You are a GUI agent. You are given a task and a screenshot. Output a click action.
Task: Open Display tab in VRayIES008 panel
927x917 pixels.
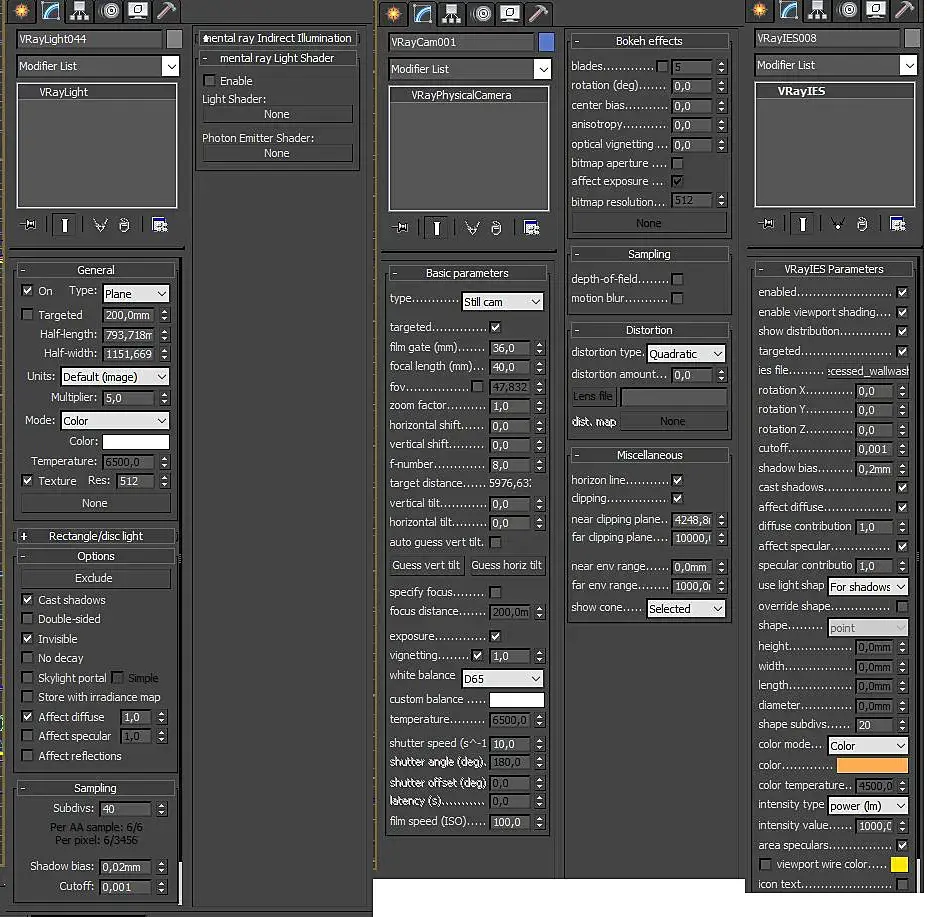(x=877, y=10)
